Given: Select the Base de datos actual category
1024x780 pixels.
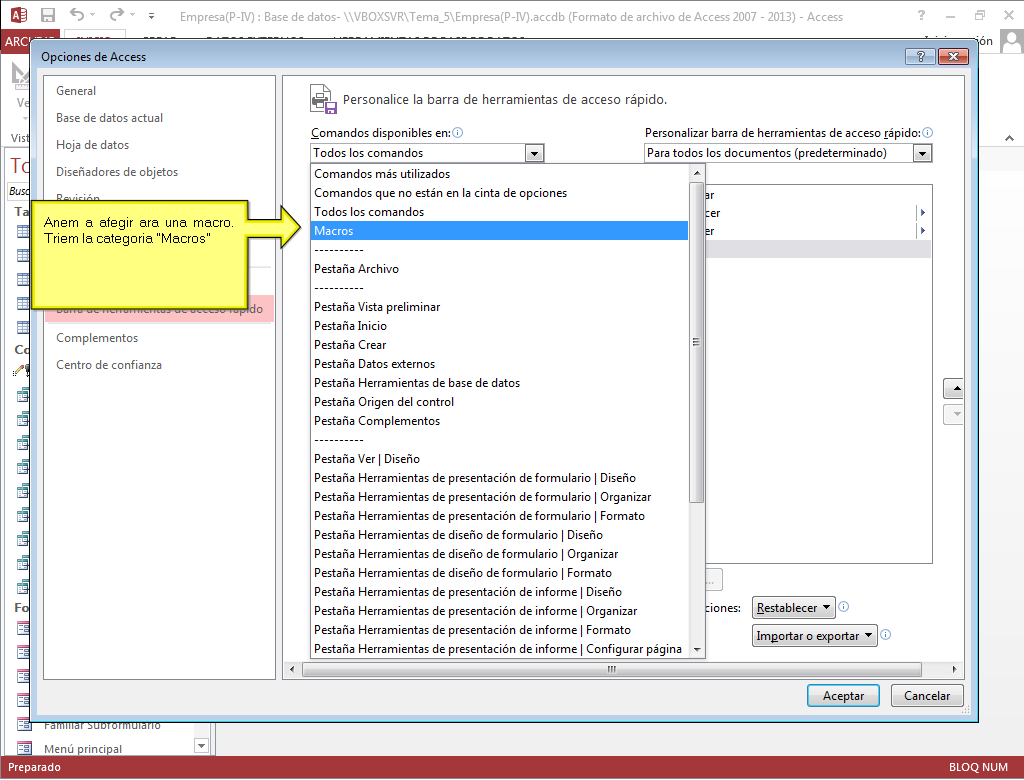Looking at the screenshot, I should click(x=109, y=118).
